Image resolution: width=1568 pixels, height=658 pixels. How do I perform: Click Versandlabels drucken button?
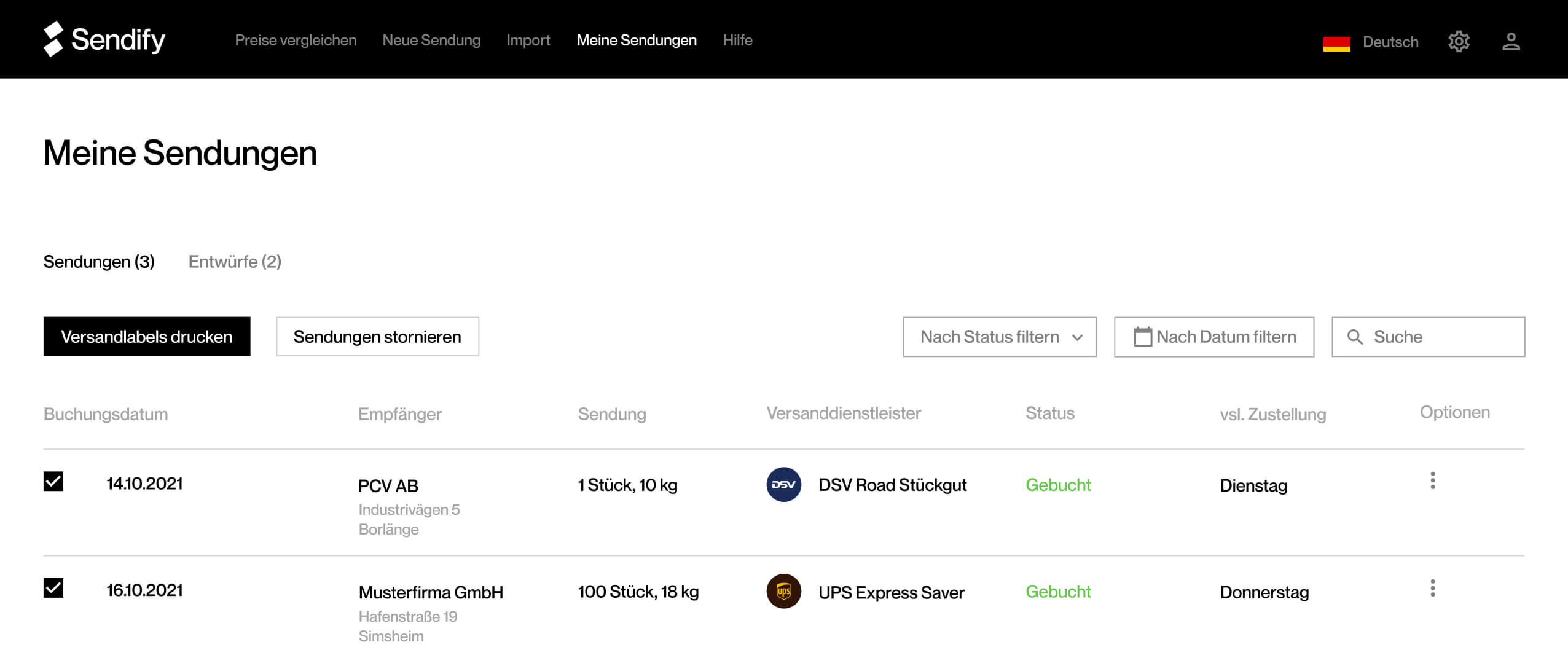pyautogui.click(x=147, y=337)
